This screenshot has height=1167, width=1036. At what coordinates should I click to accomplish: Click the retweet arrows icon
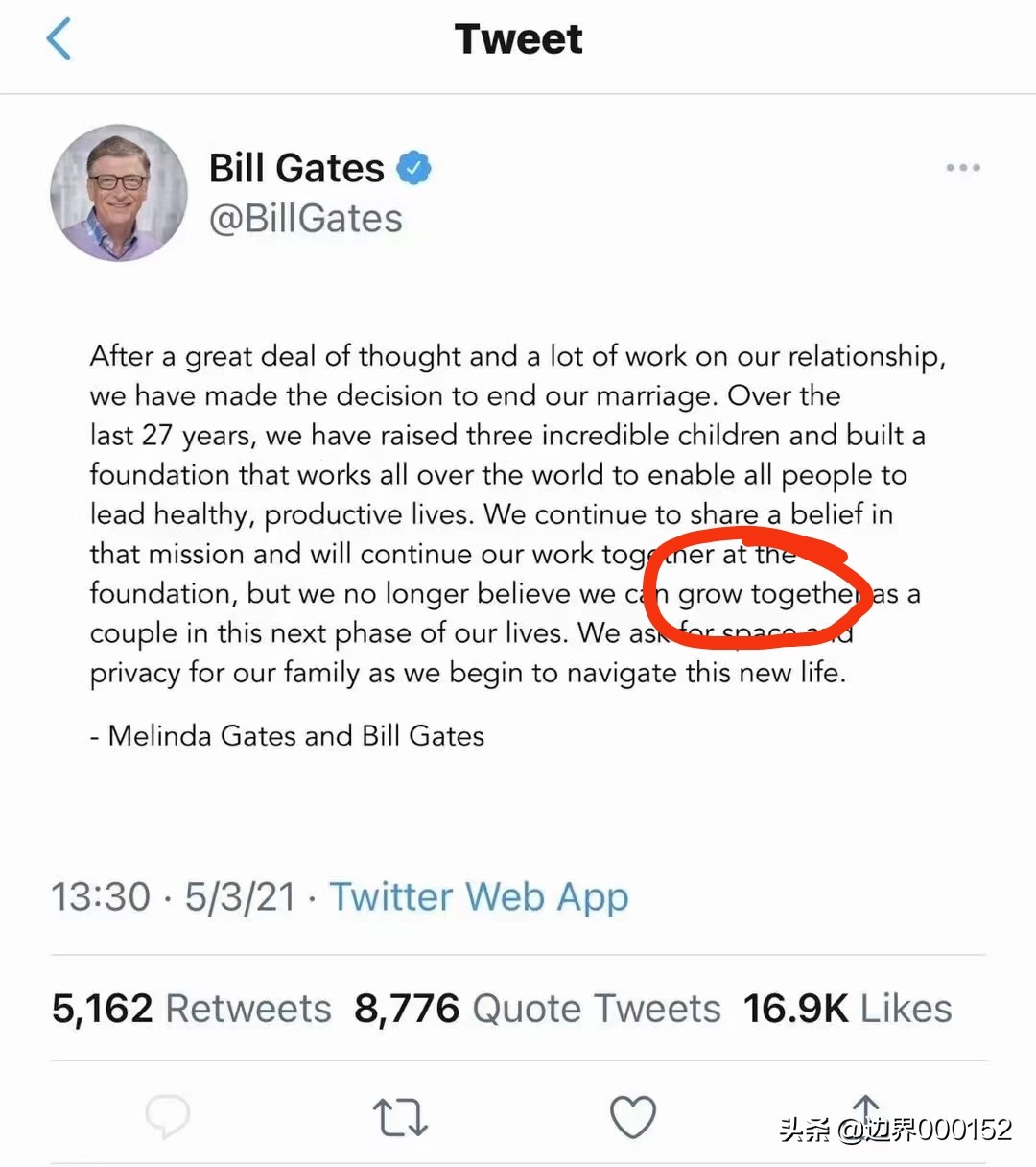coord(399,1117)
